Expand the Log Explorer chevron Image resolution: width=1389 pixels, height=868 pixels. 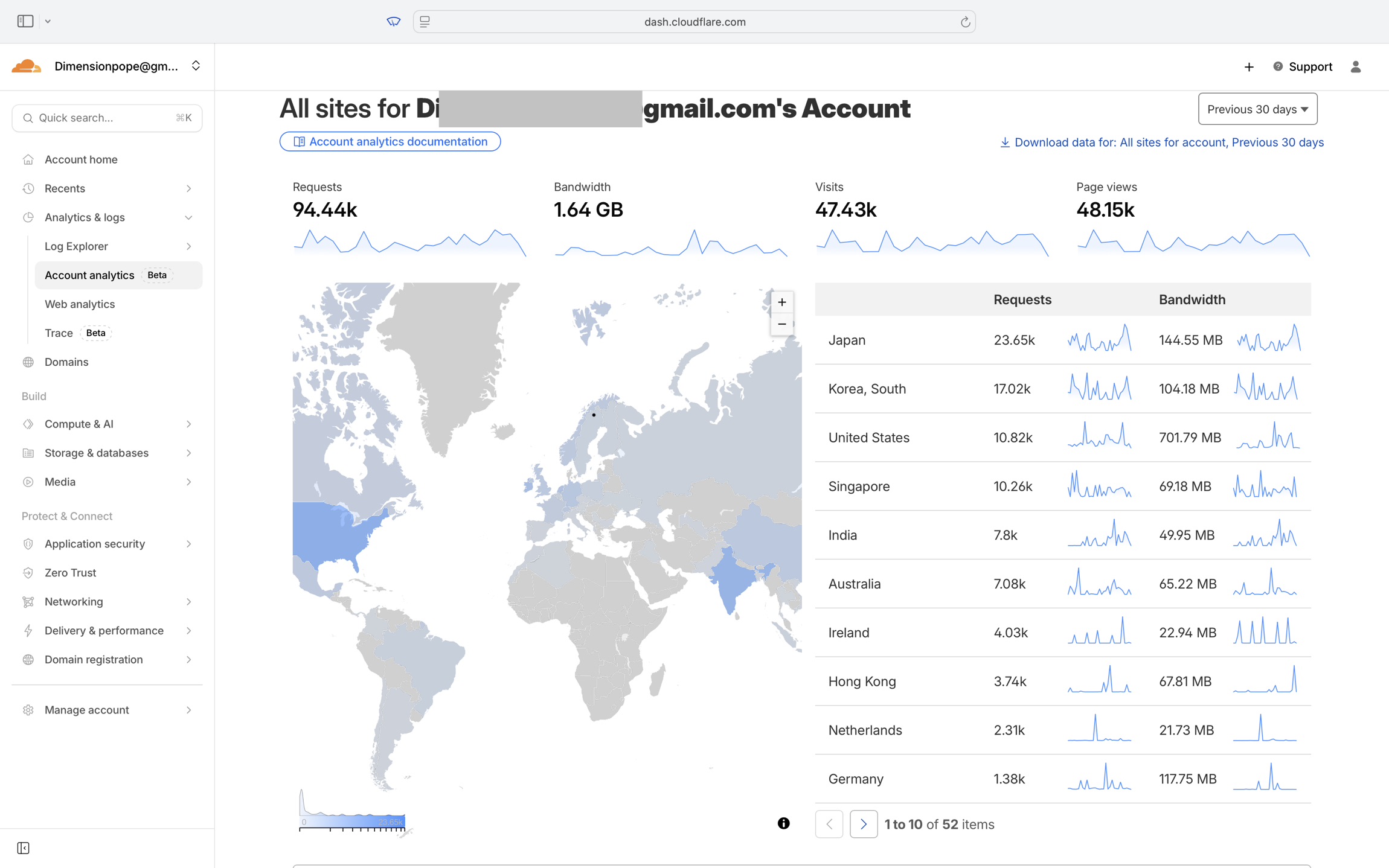[188, 246]
